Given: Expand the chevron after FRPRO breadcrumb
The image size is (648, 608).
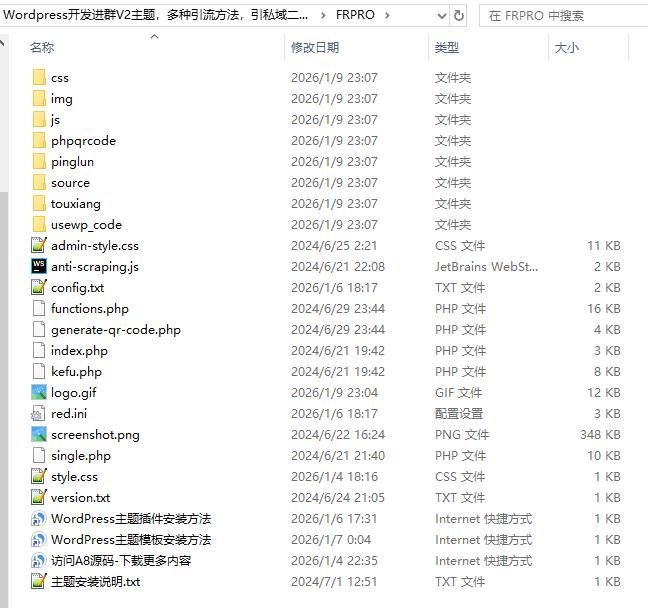Looking at the screenshot, I should pyautogui.click(x=387, y=16).
